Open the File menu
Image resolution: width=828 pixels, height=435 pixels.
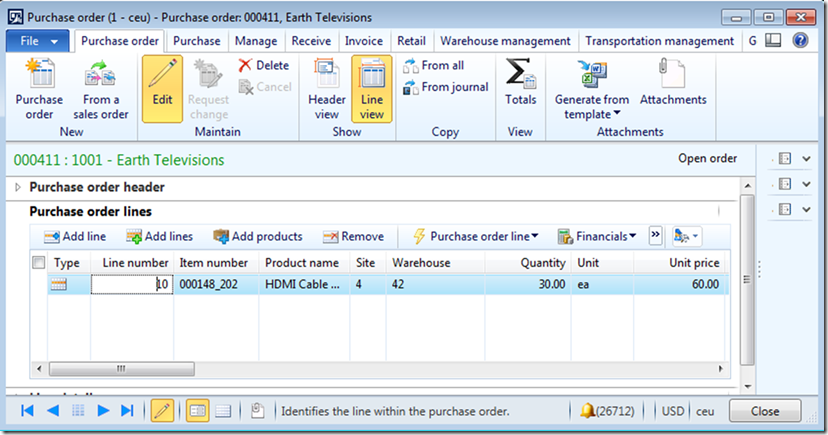pos(38,41)
